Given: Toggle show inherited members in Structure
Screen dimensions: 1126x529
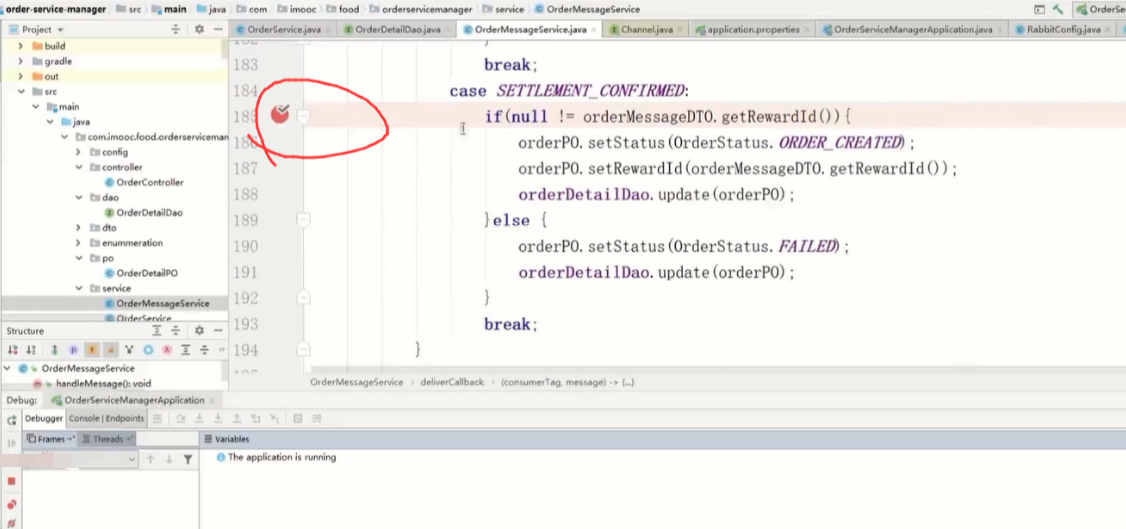Looking at the screenshot, I should [55, 350].
